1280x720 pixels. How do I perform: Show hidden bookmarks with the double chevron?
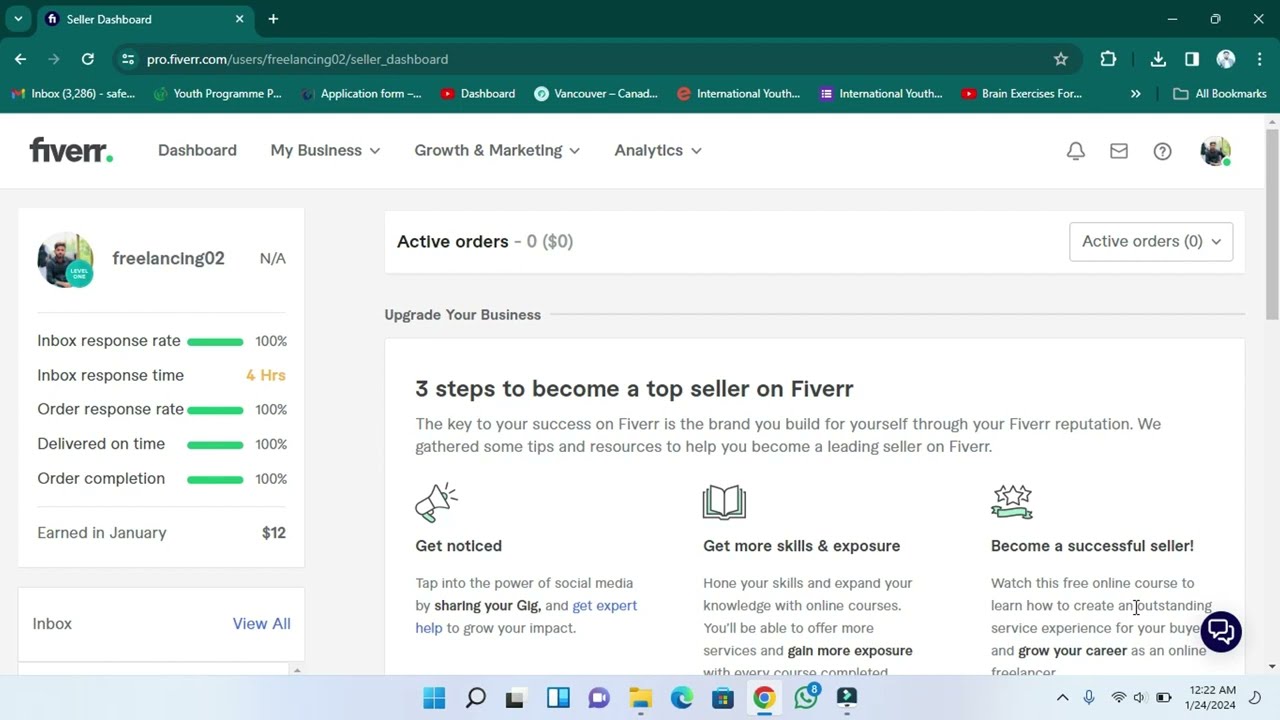coord(1136,93)
